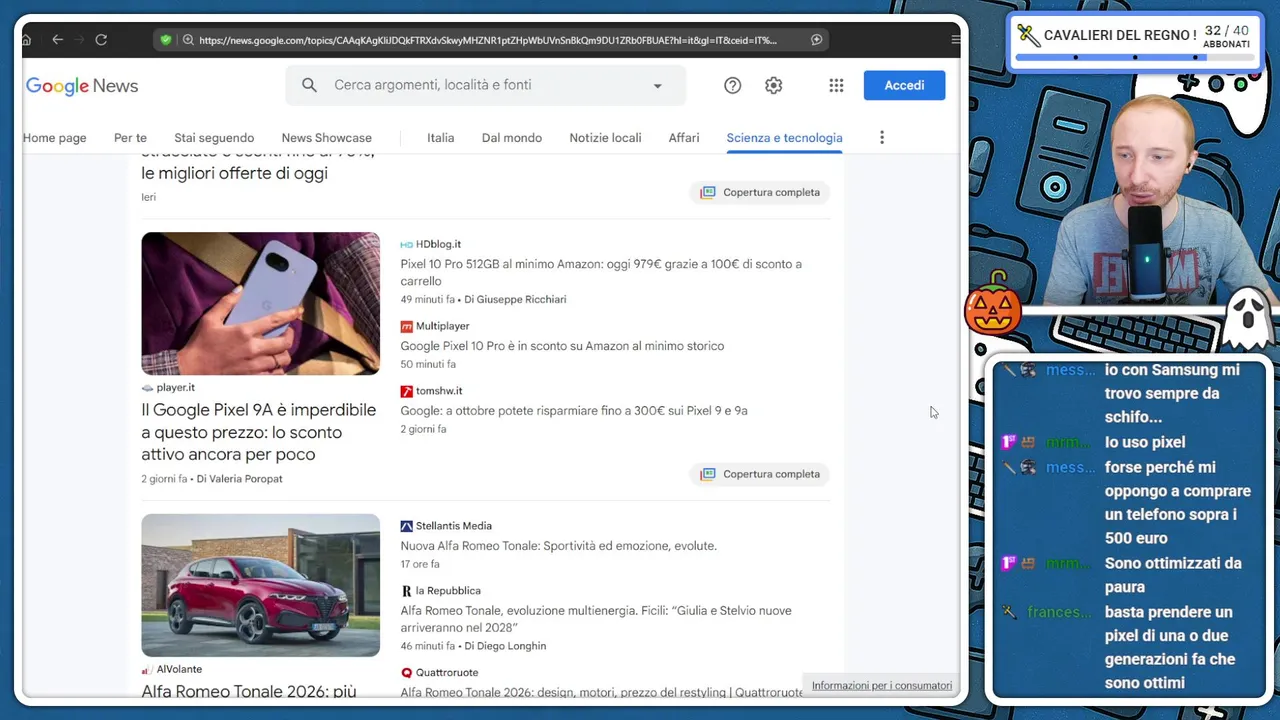Click the HDblog.it source logo
The width and height of the screenshot is (1280, 720).
pyautogui.click(x=406, y=244)
